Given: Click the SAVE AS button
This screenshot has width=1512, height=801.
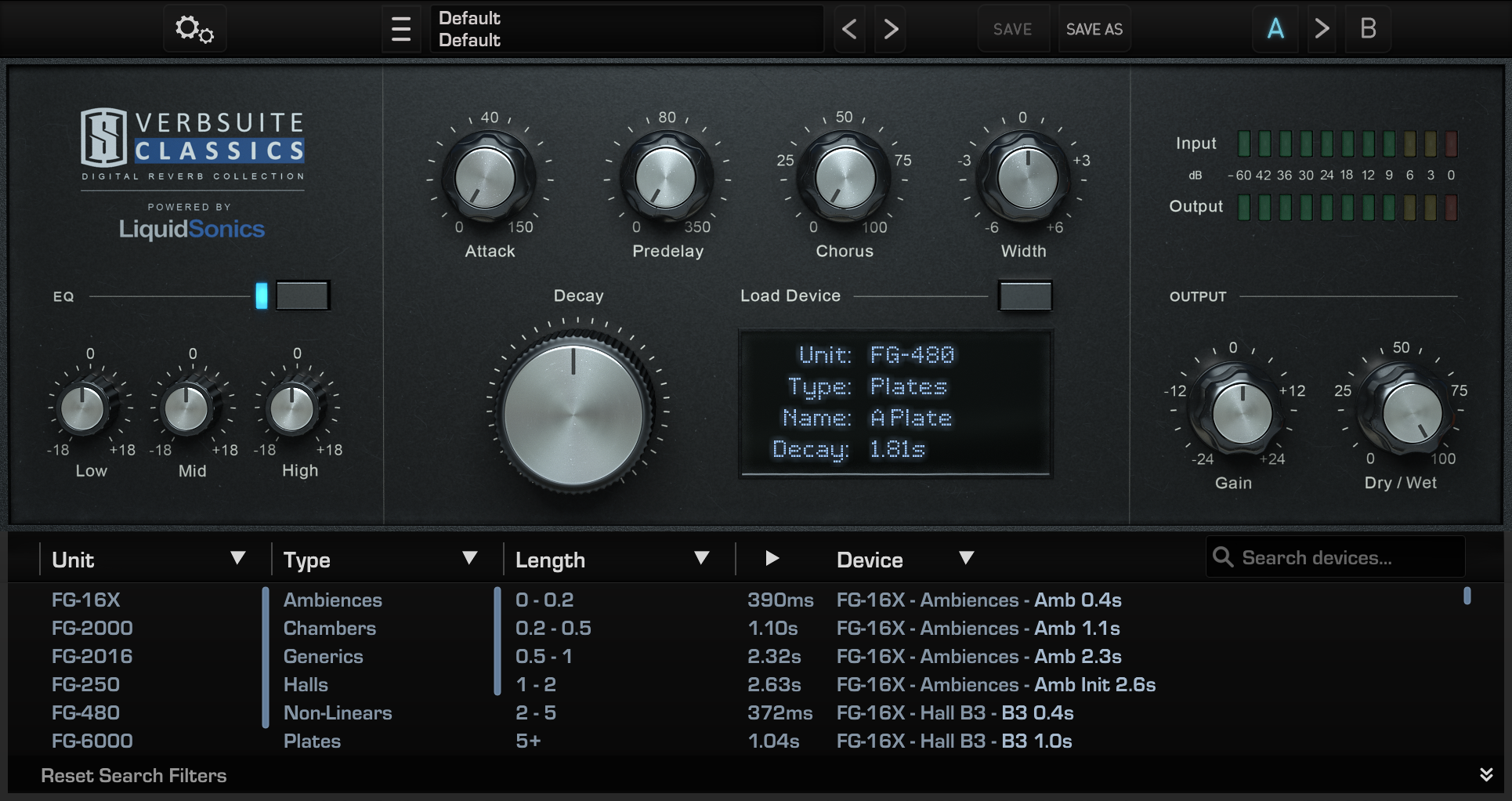Looking at the screenshot, I should point(1094,28).
